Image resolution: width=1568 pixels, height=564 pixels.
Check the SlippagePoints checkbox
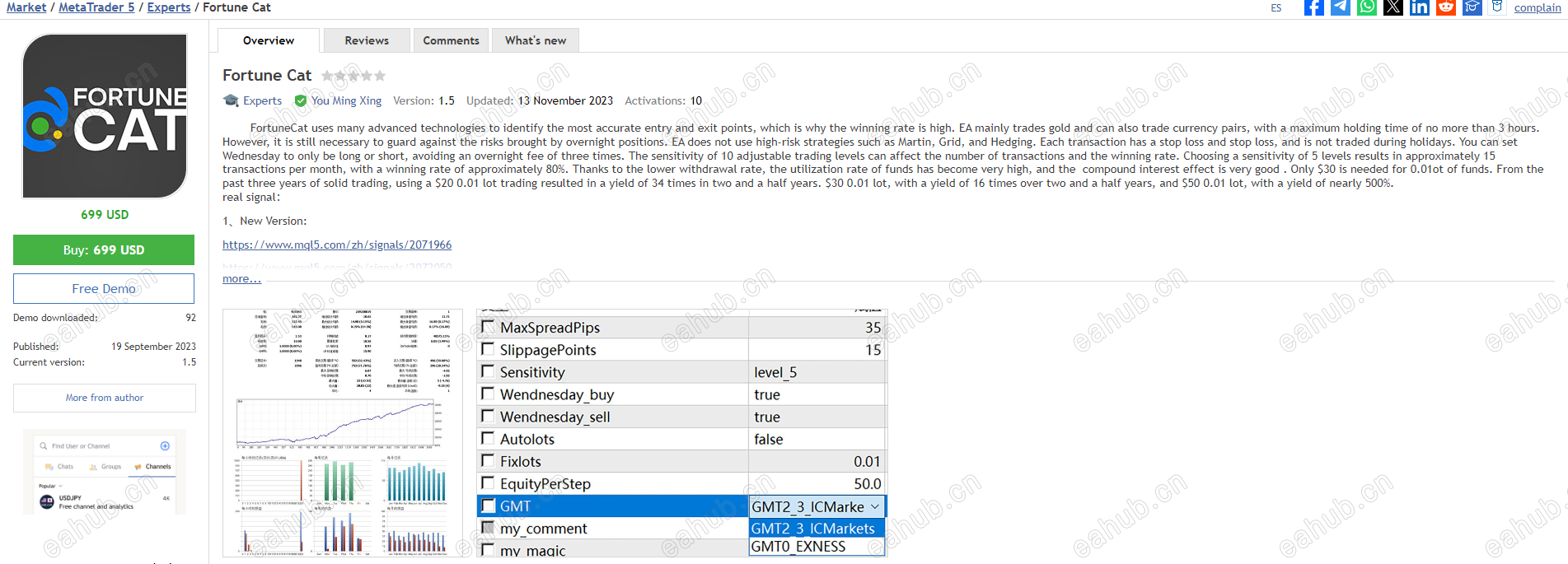click(488, 348)
